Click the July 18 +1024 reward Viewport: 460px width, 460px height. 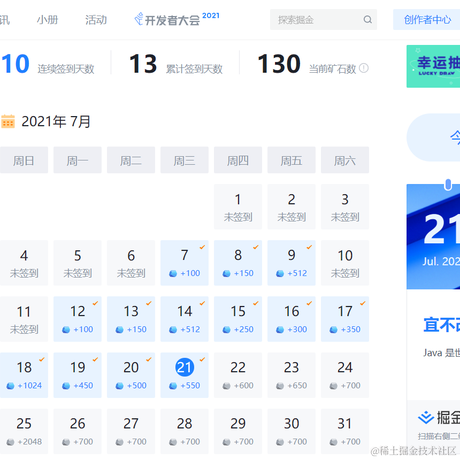click(x=24, y=375)
